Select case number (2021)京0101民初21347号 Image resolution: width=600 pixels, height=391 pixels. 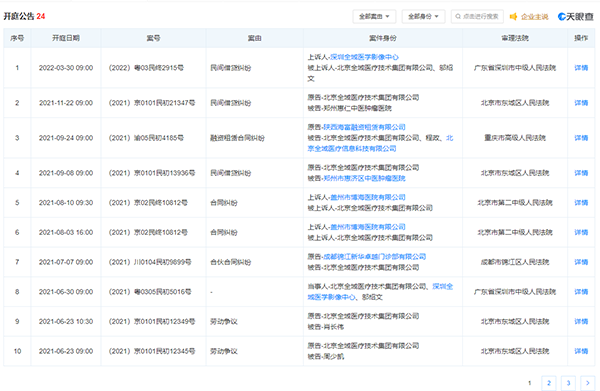click(x=152, y=103)
